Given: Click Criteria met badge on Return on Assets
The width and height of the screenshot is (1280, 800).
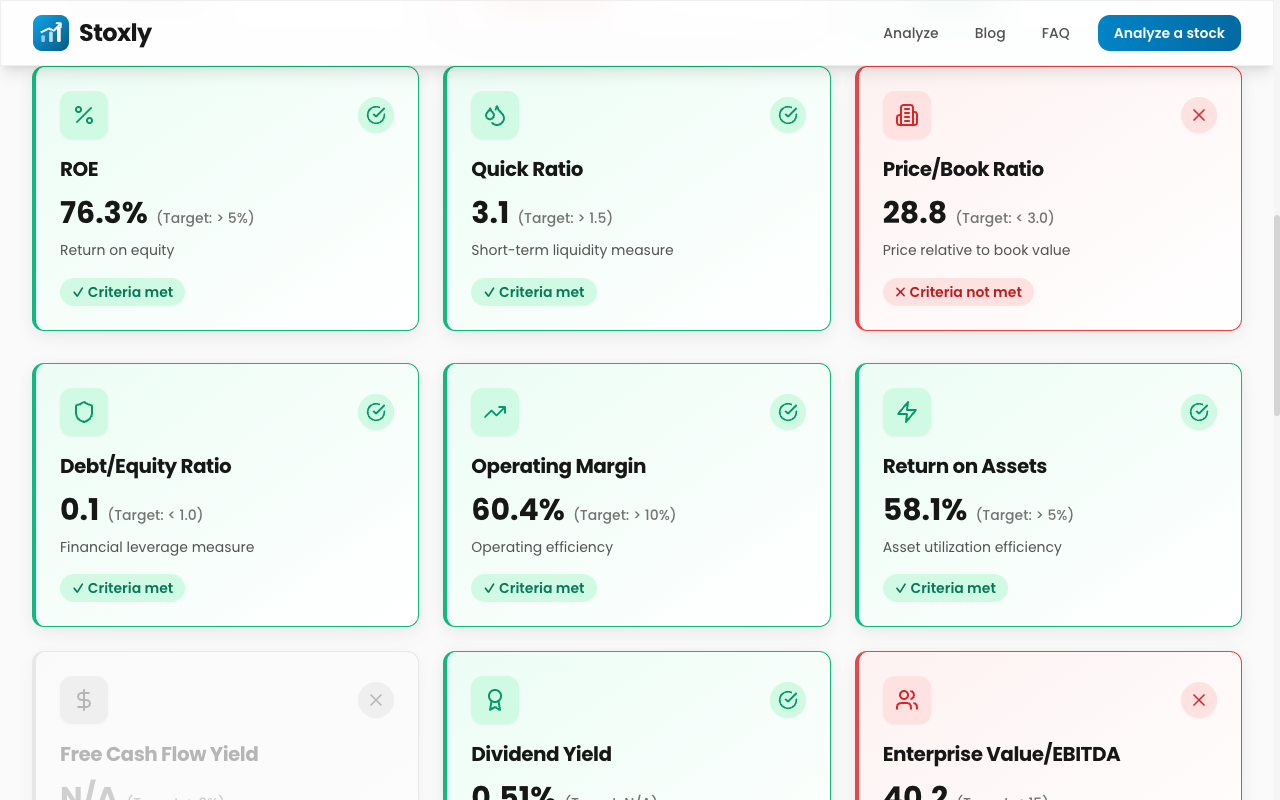Looking at the screenshot, I should (945, 588).
